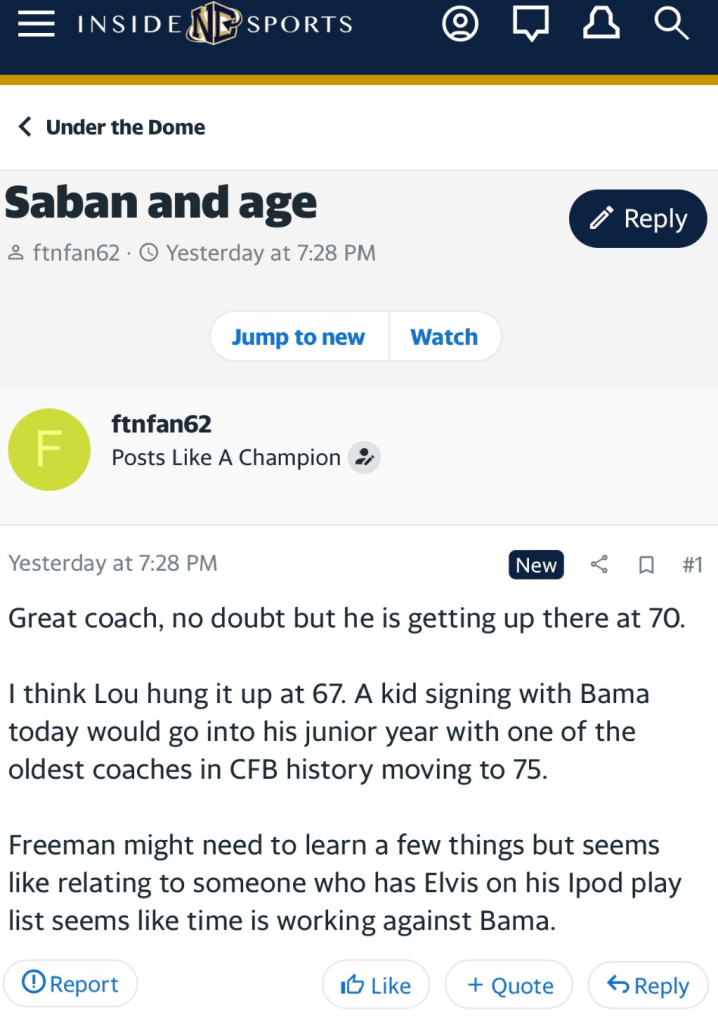
Task: Quote this post with + Quote
Action: [509, 986]
